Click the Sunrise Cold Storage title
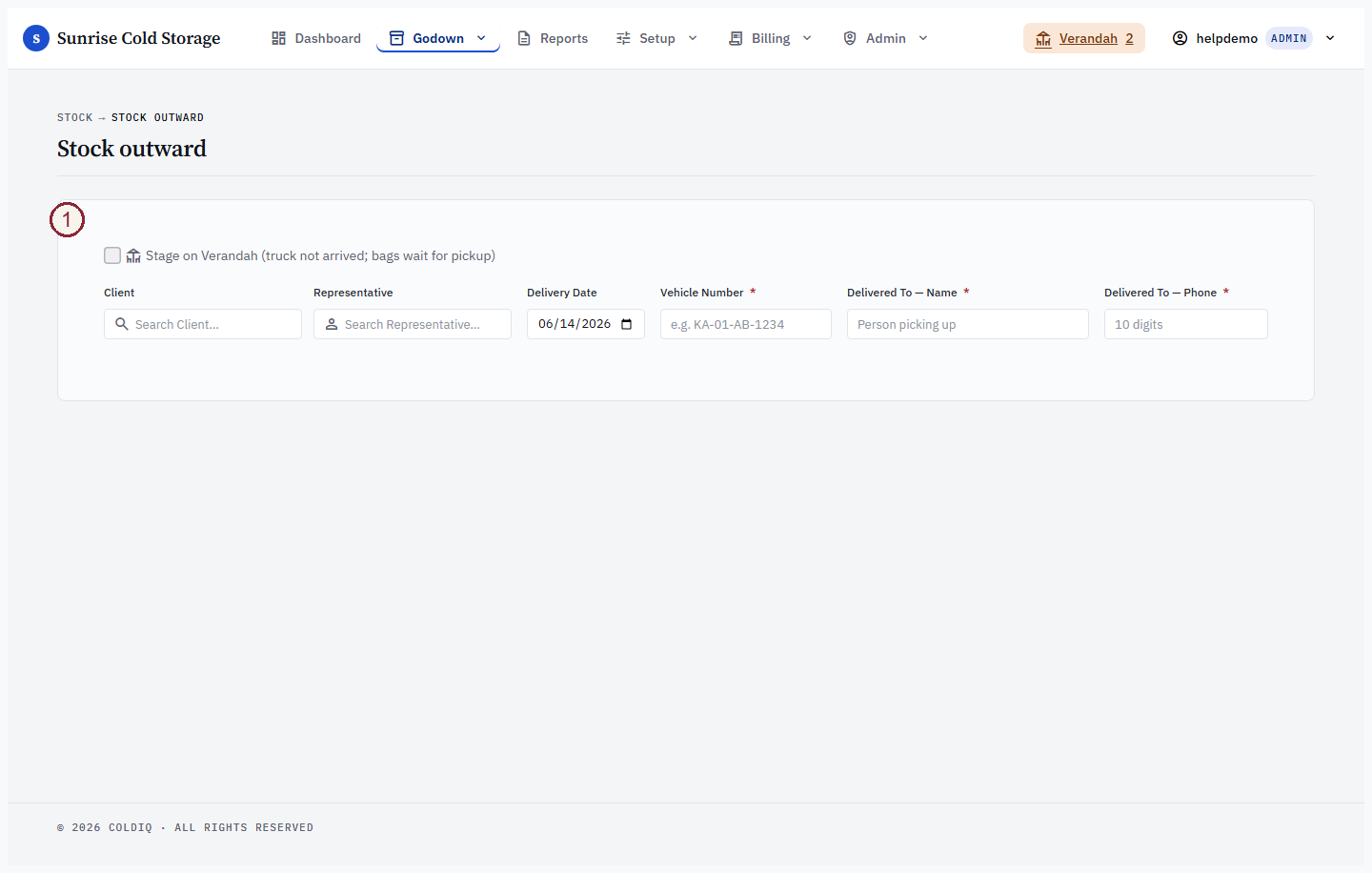1372x873 pixels. coord(139,38)
